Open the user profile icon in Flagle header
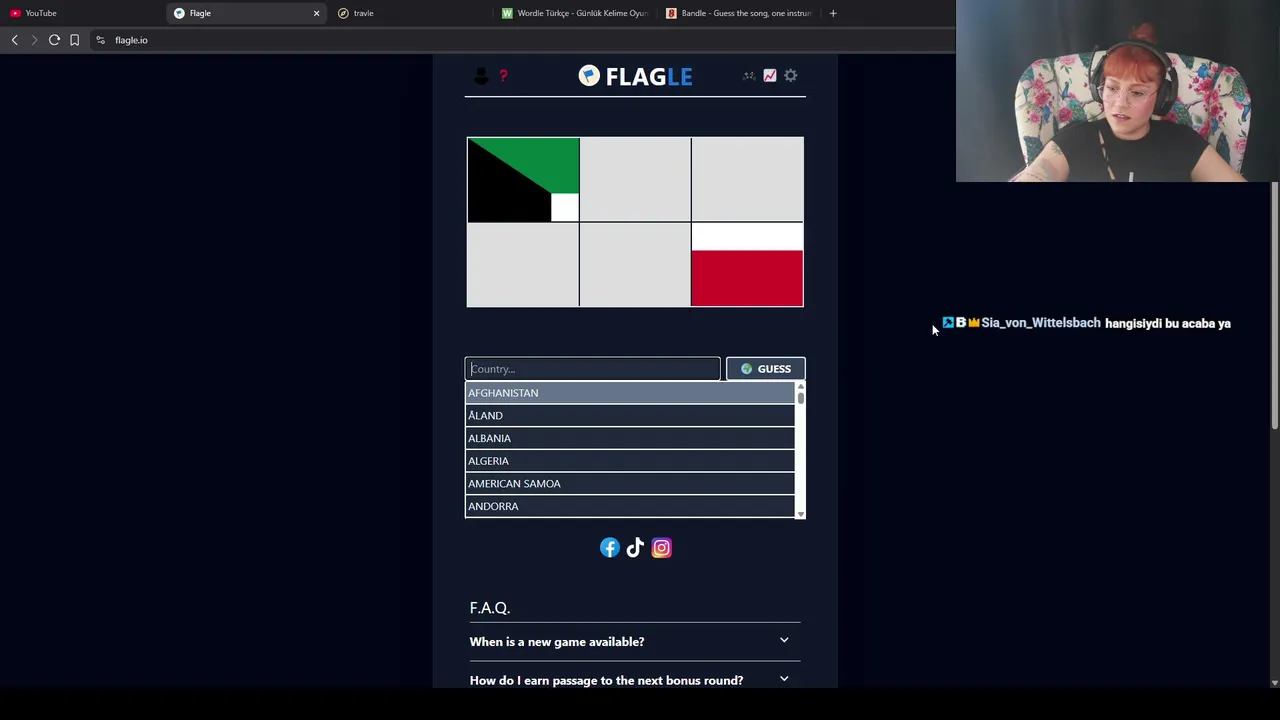The width and height of the screenshot is (1280, 720). [480, 76]
